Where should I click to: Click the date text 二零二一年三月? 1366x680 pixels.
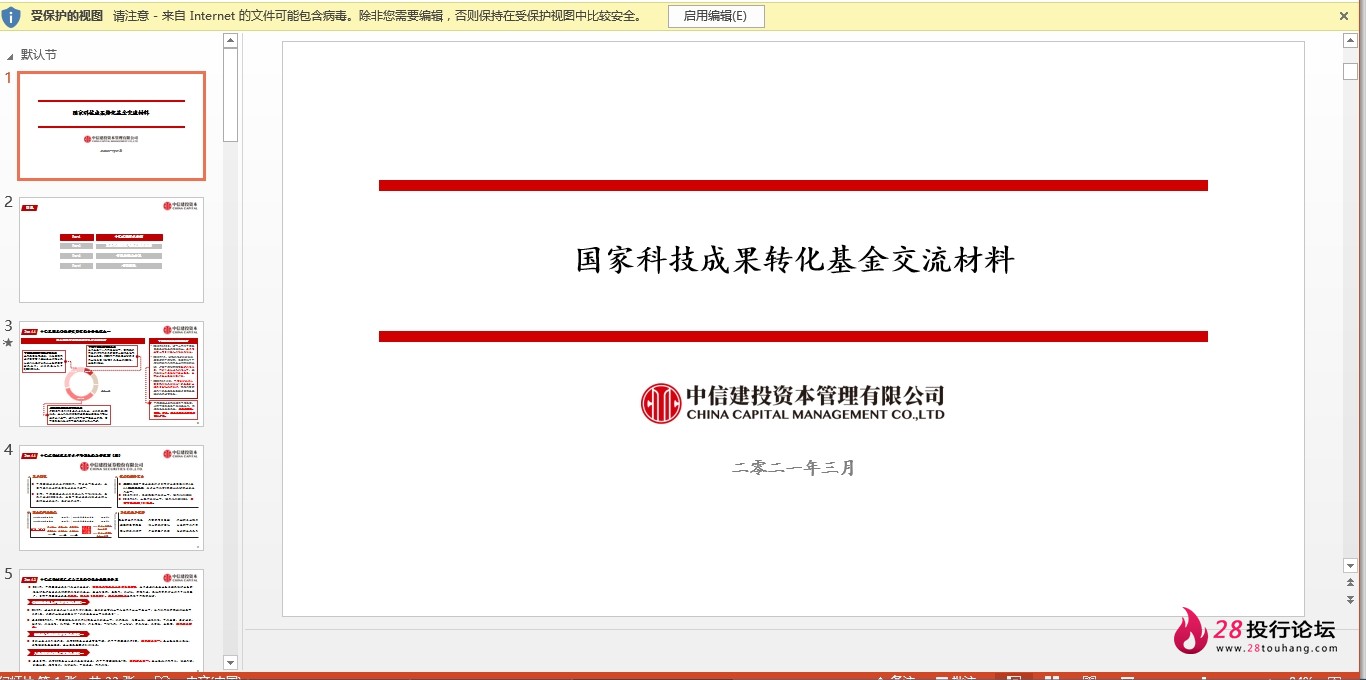[x=794, y=467]
